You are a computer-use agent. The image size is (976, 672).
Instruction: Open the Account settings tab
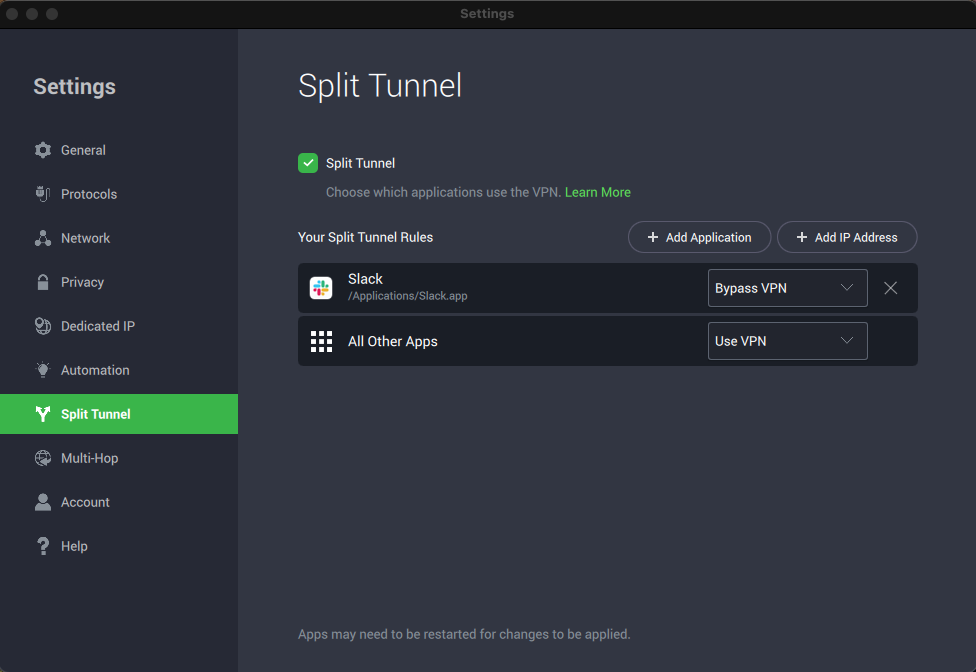[85, 502]
